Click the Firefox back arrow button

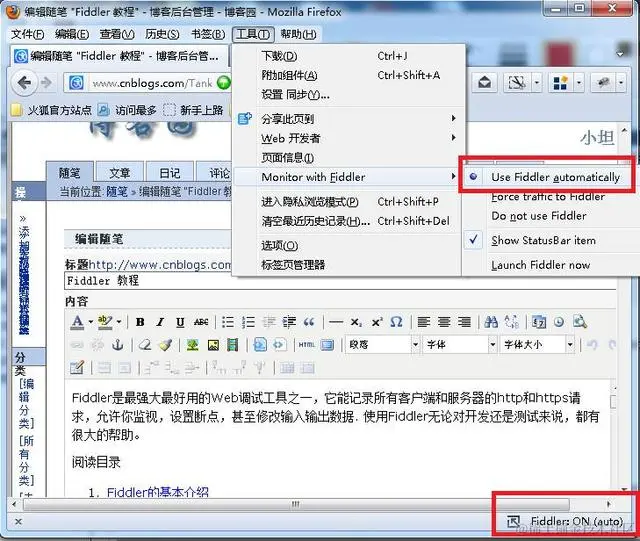[x=24, y=83]
